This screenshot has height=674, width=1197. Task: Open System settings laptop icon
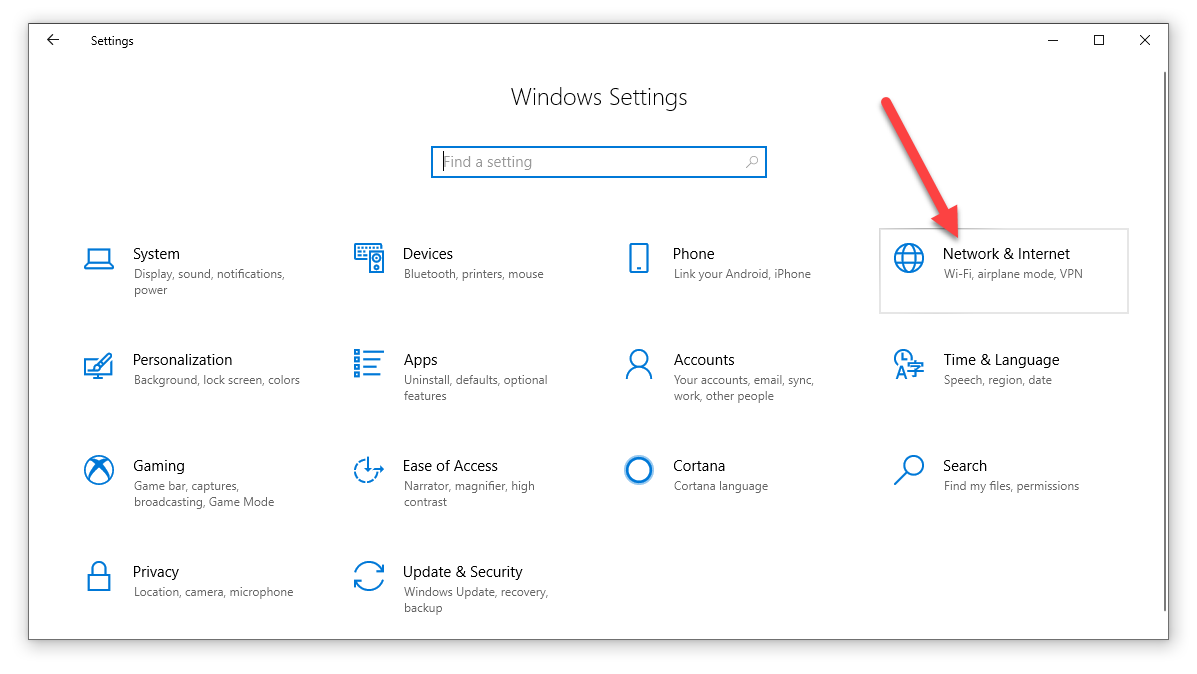(x=98, y=259)
